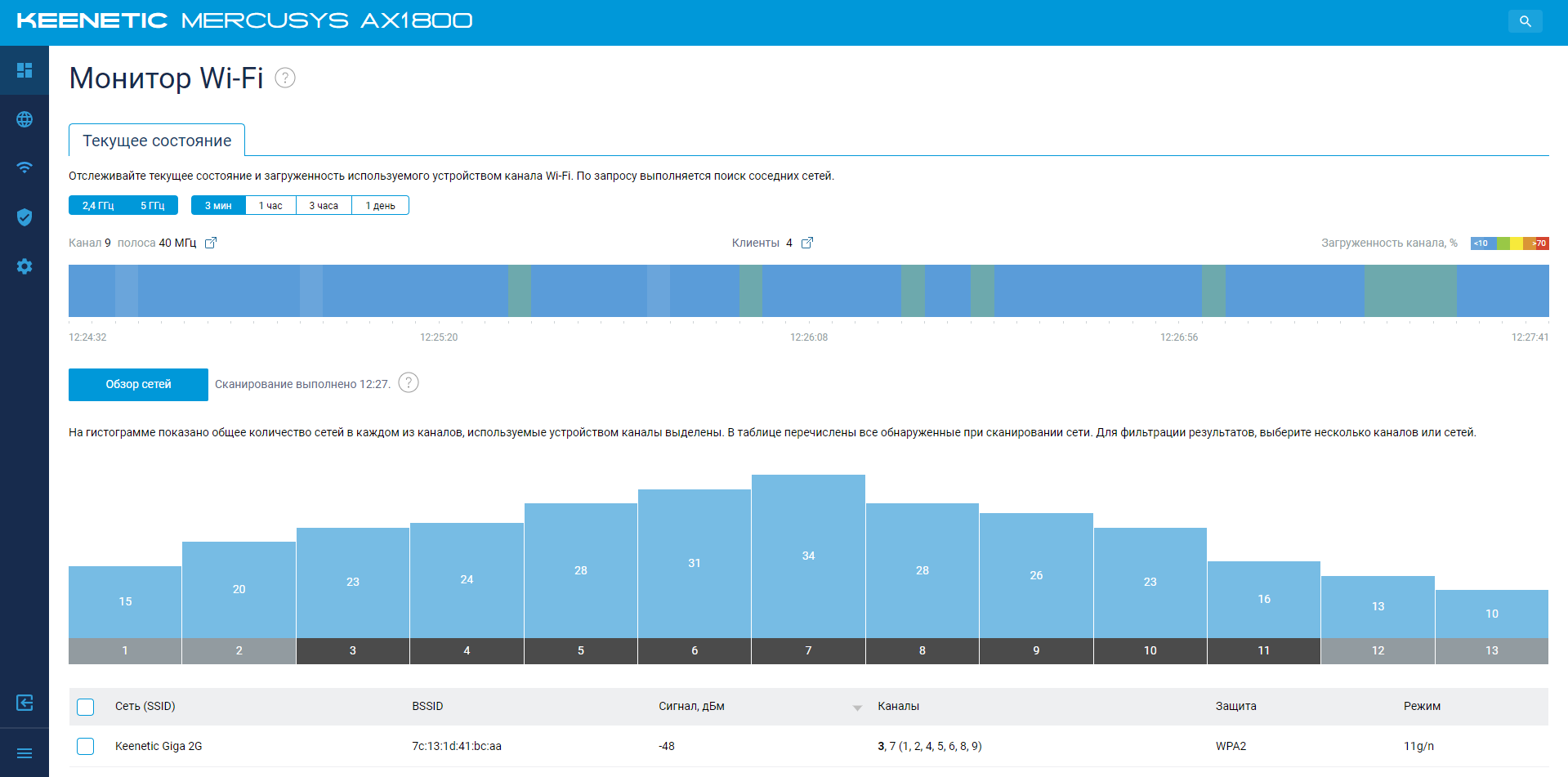Viewport: 1568px width, 777px height.
Task: Select the 3 часа time range
Action: click(324, 205)
